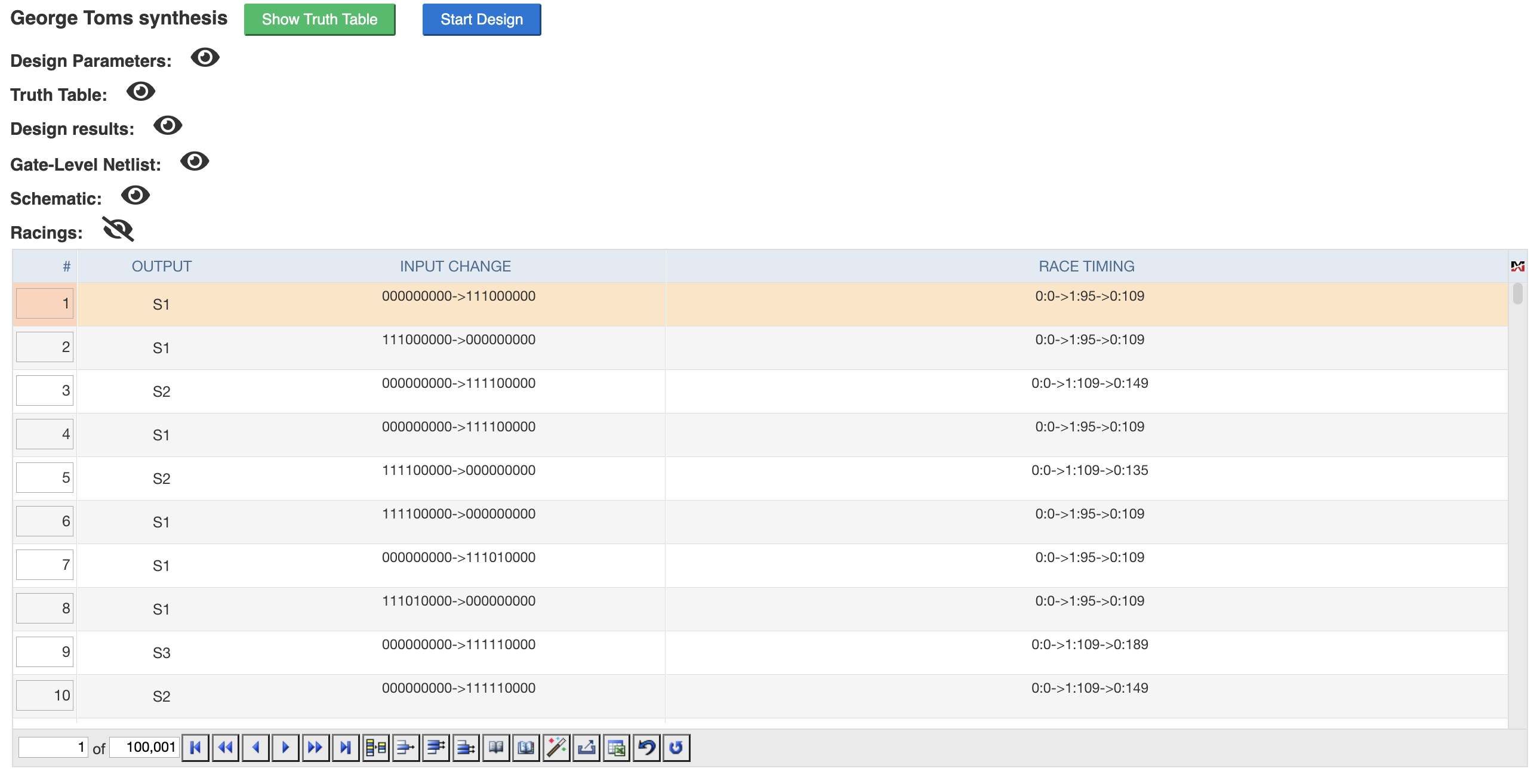This screenshot has width=1540, height=784.
Task: Click the OUTPUT column header
Action: click(x=161, y=267)
